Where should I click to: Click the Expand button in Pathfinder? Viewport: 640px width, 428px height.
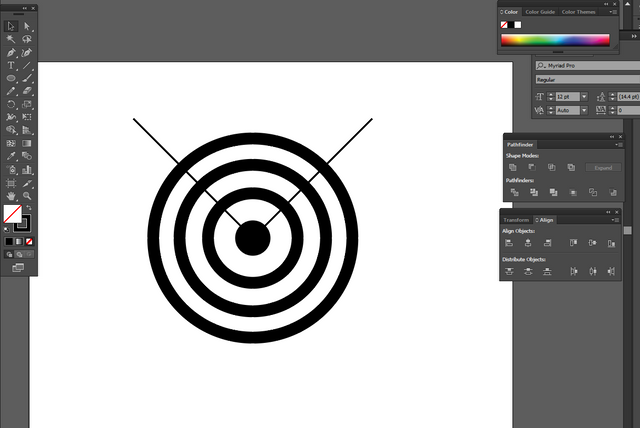click(x=603, y=168)
